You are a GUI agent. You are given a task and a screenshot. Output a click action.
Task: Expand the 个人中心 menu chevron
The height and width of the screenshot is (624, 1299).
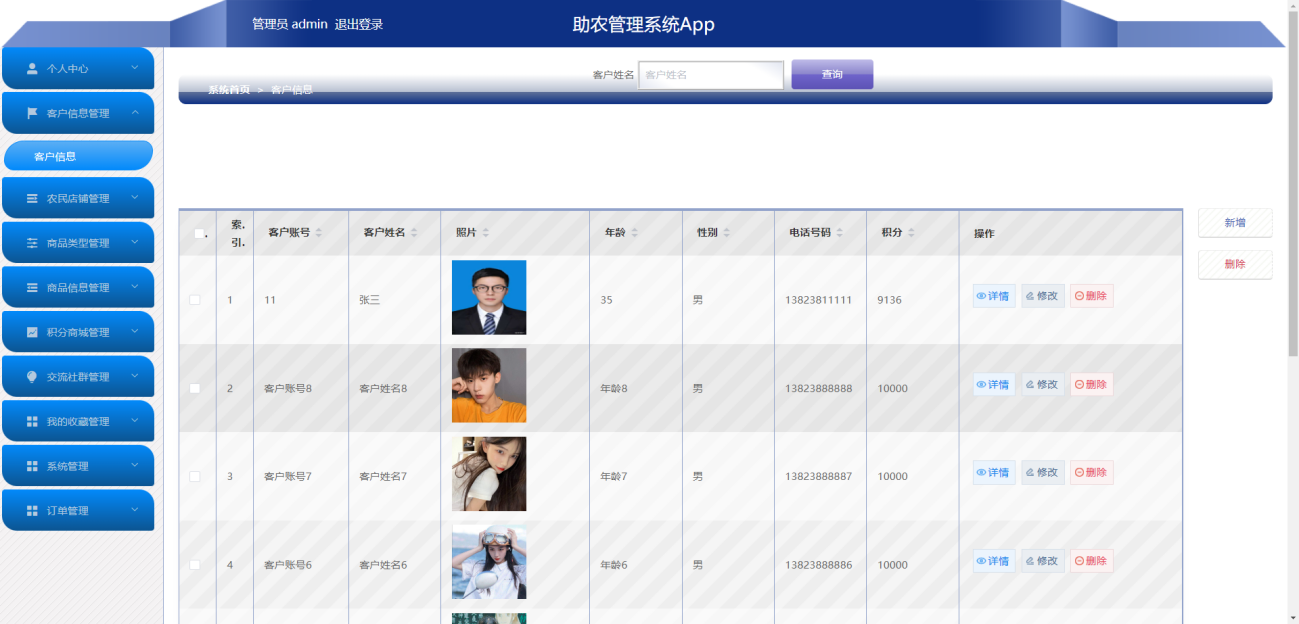coord(135,68)
